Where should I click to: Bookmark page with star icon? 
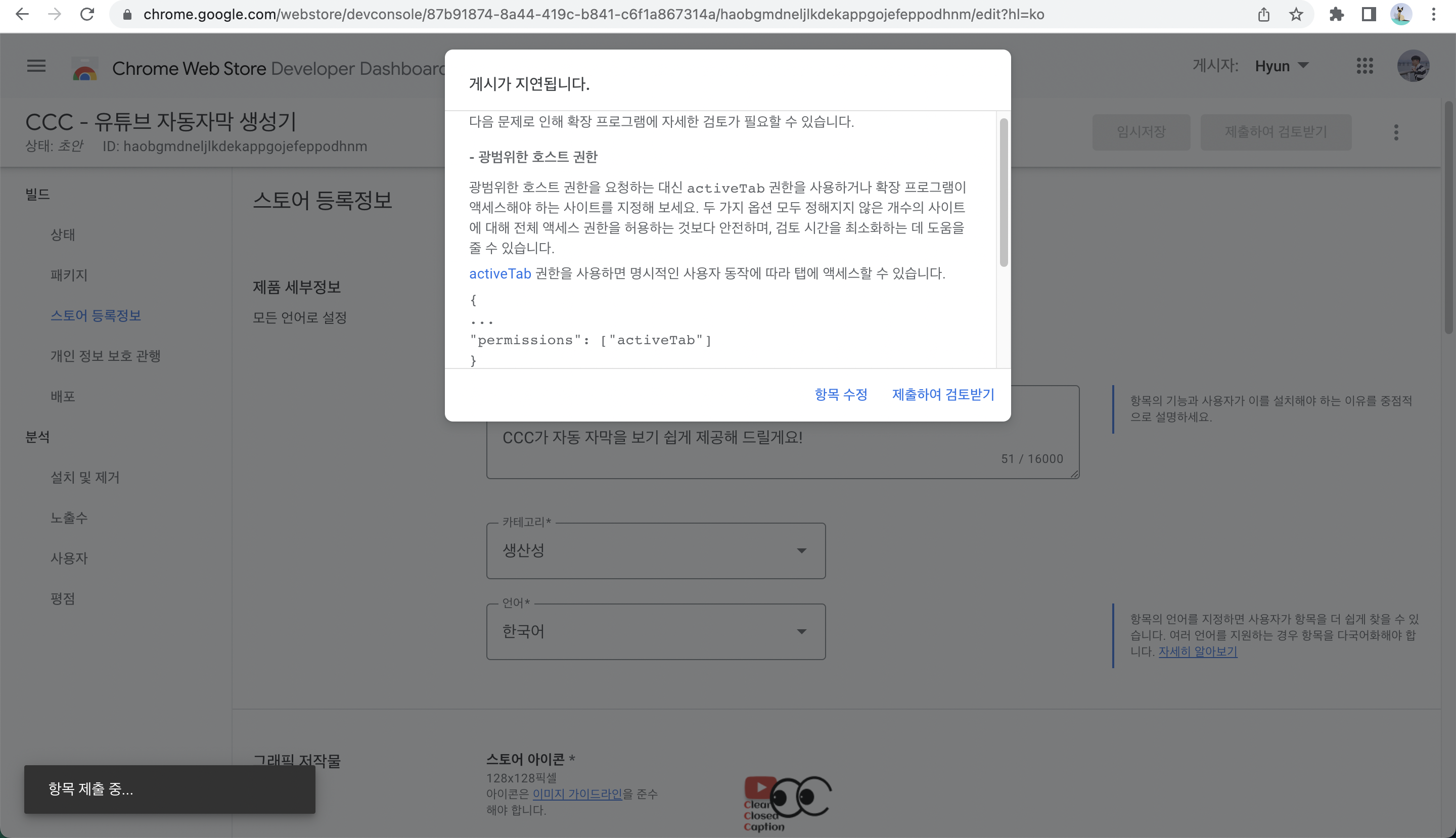tap(1296, 14)
